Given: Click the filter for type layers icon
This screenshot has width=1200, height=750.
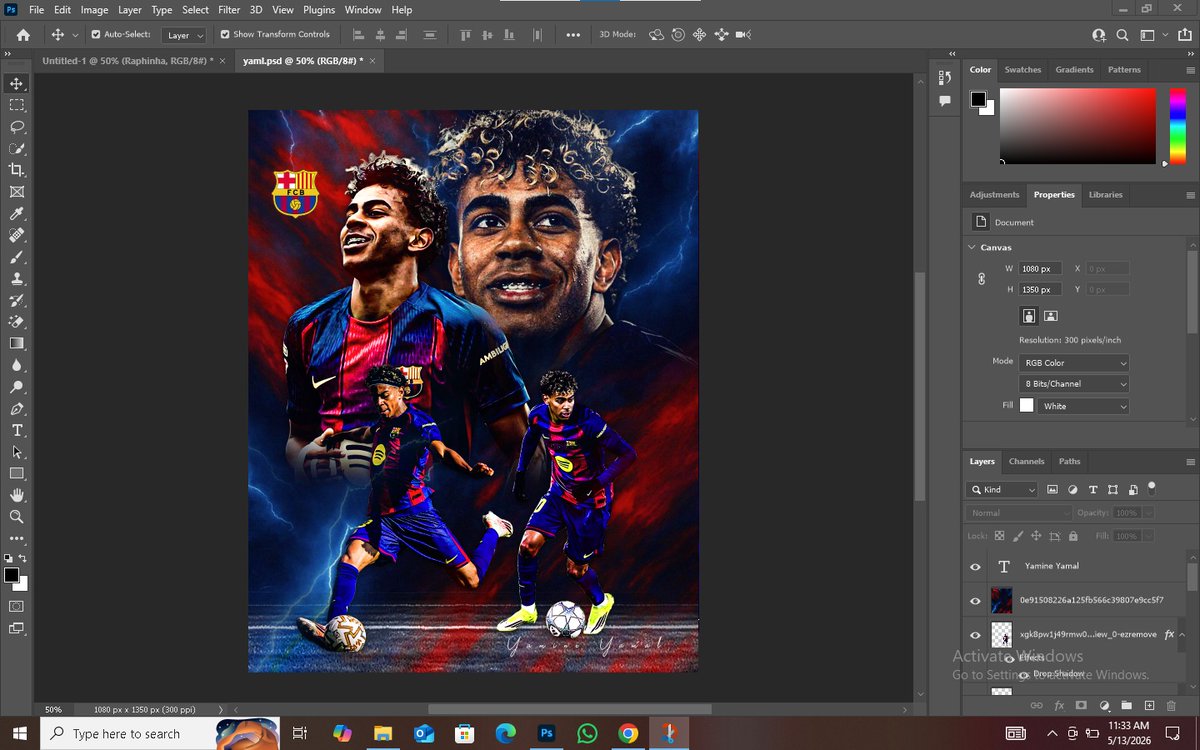Looking at the screenshot, I should (1093, 490).
